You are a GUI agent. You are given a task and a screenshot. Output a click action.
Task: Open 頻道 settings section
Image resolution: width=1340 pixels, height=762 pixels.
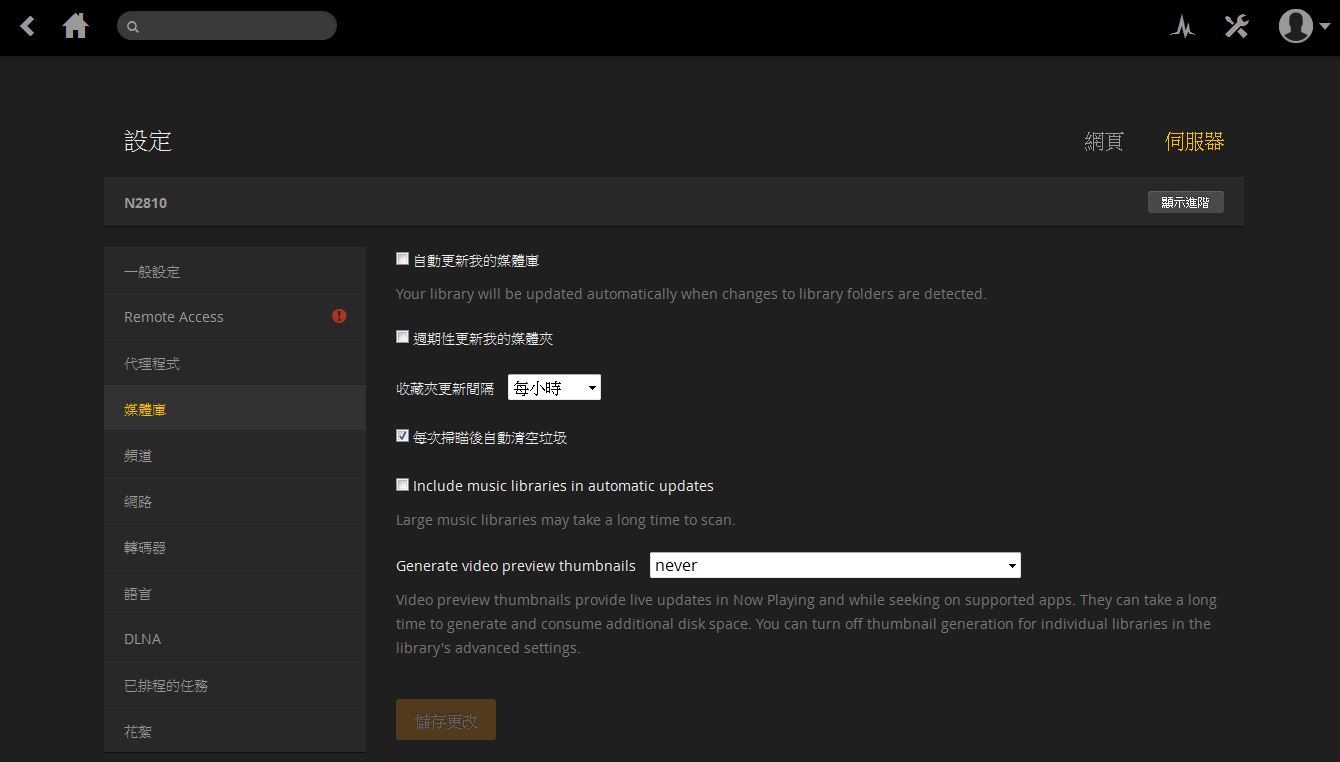point(235,455)
